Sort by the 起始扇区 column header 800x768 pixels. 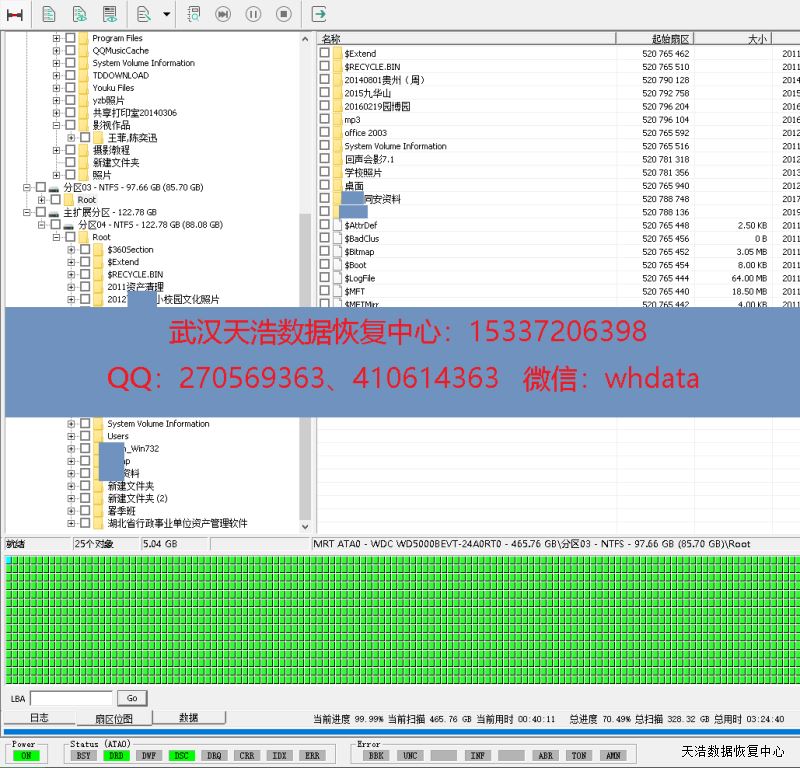[666, 39]
